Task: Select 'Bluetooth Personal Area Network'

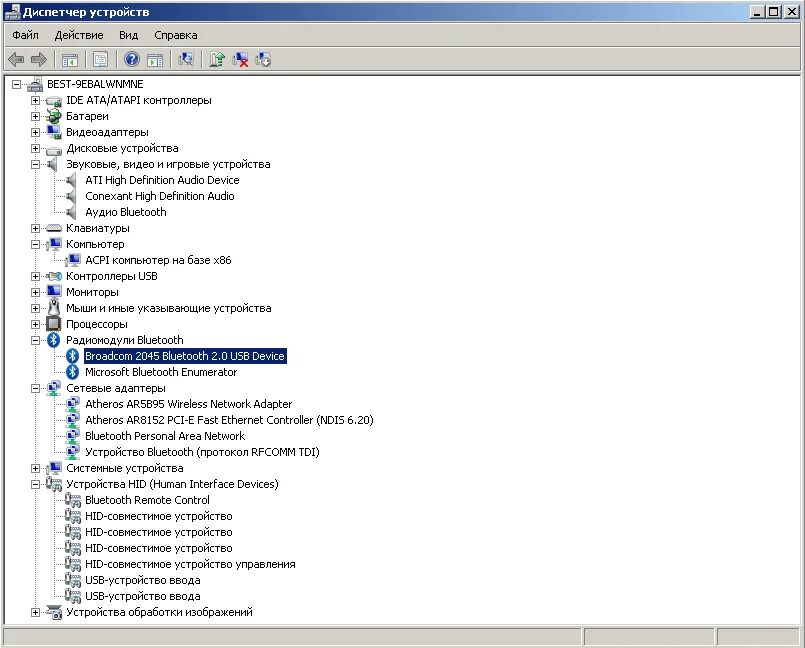Action: [165, 436]
